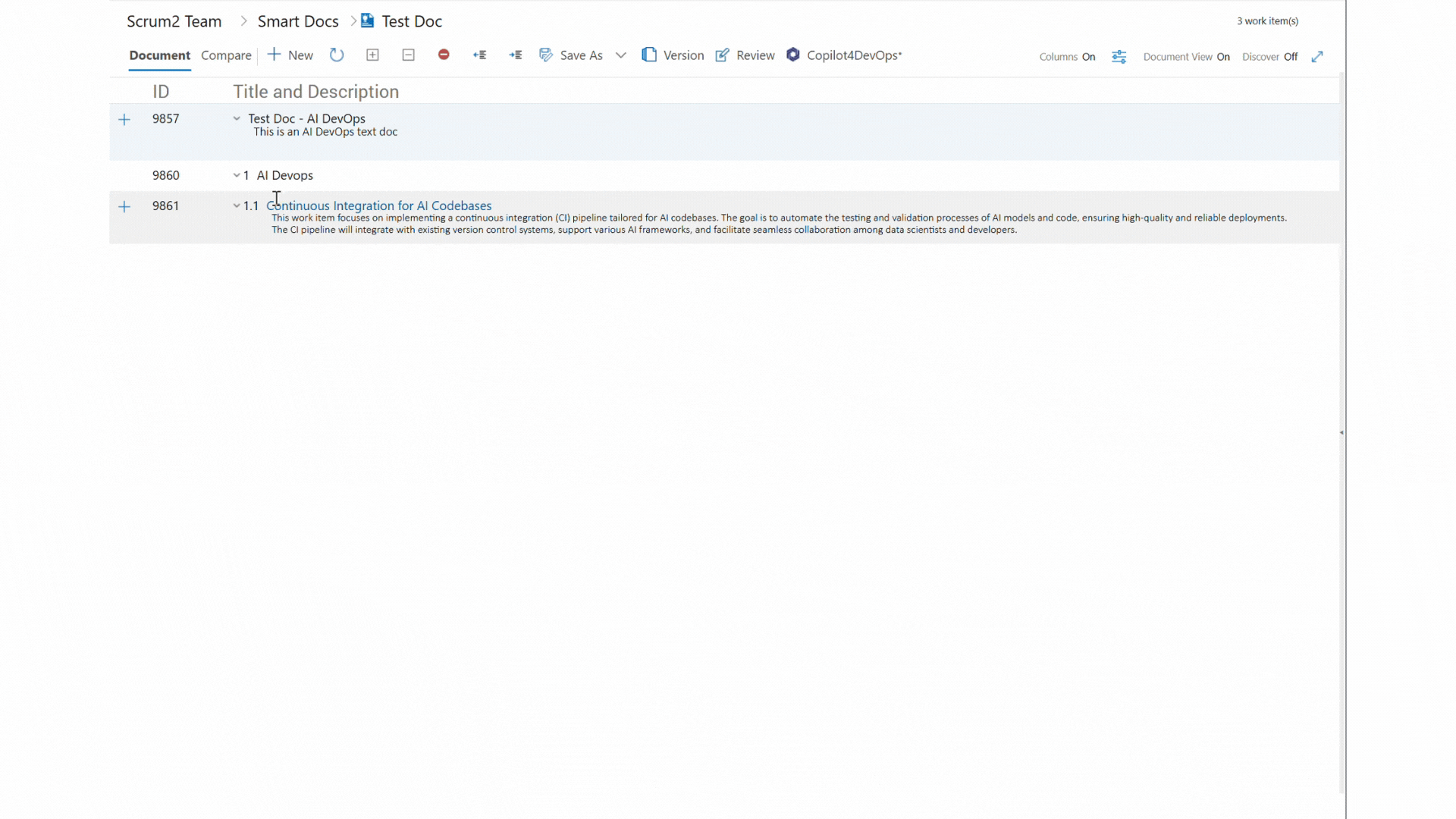Viewport: 1456px width, 819px height.
Task: Collapse the Test Doc - AI DevOps row
Action: [x=237, y=118]
